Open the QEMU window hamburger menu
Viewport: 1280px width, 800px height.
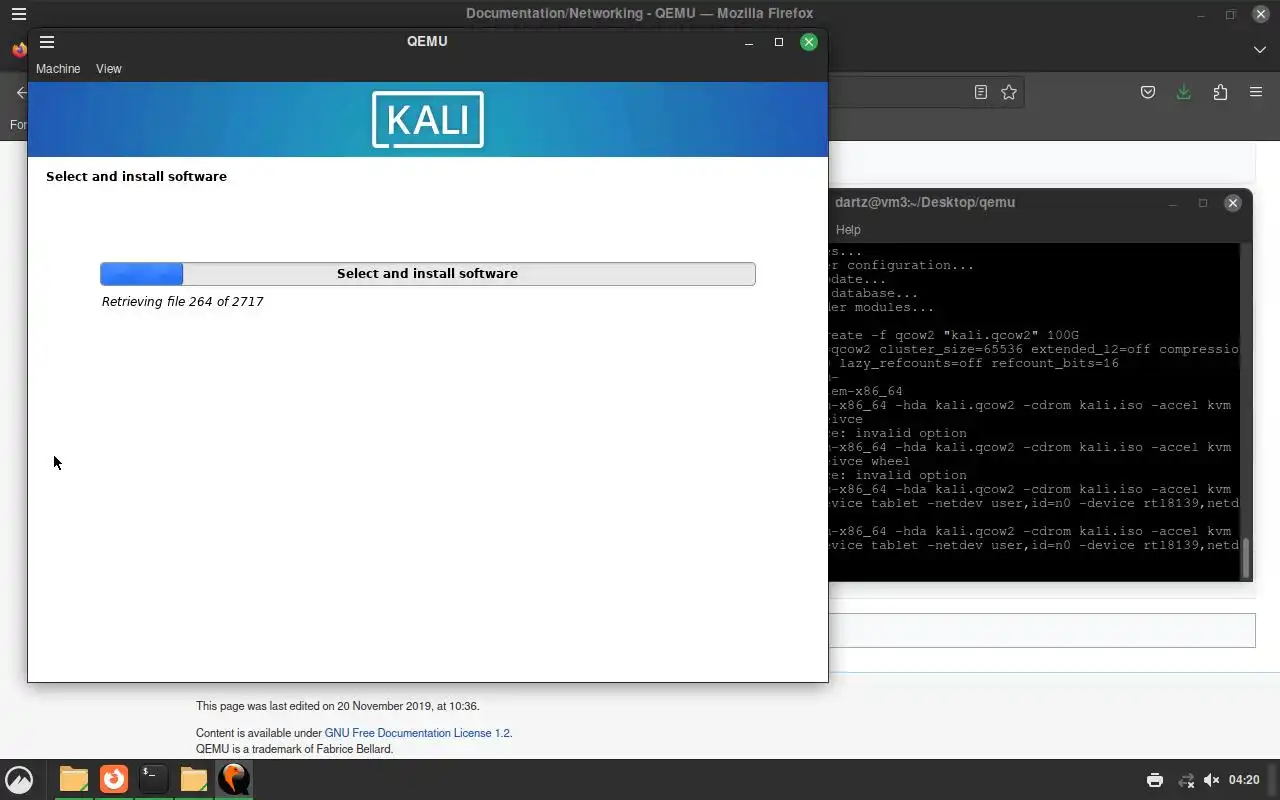click(47, 42)
